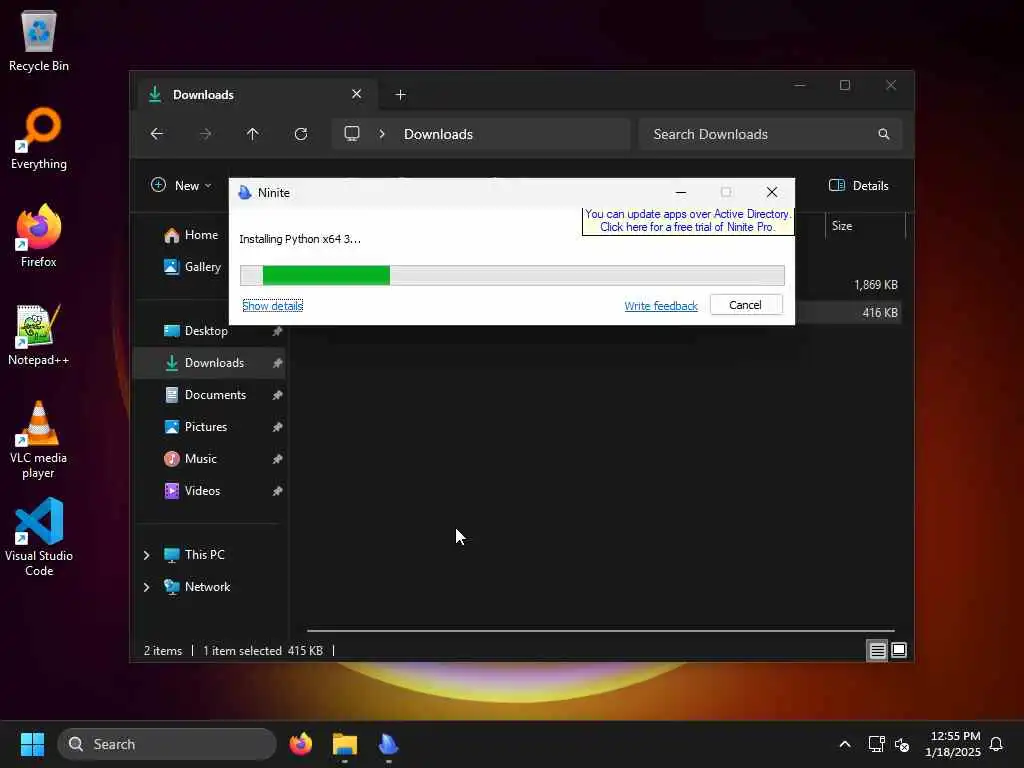Expand the Network tree node
This screenshot has height=768, width=1024.
click(146, 587)
